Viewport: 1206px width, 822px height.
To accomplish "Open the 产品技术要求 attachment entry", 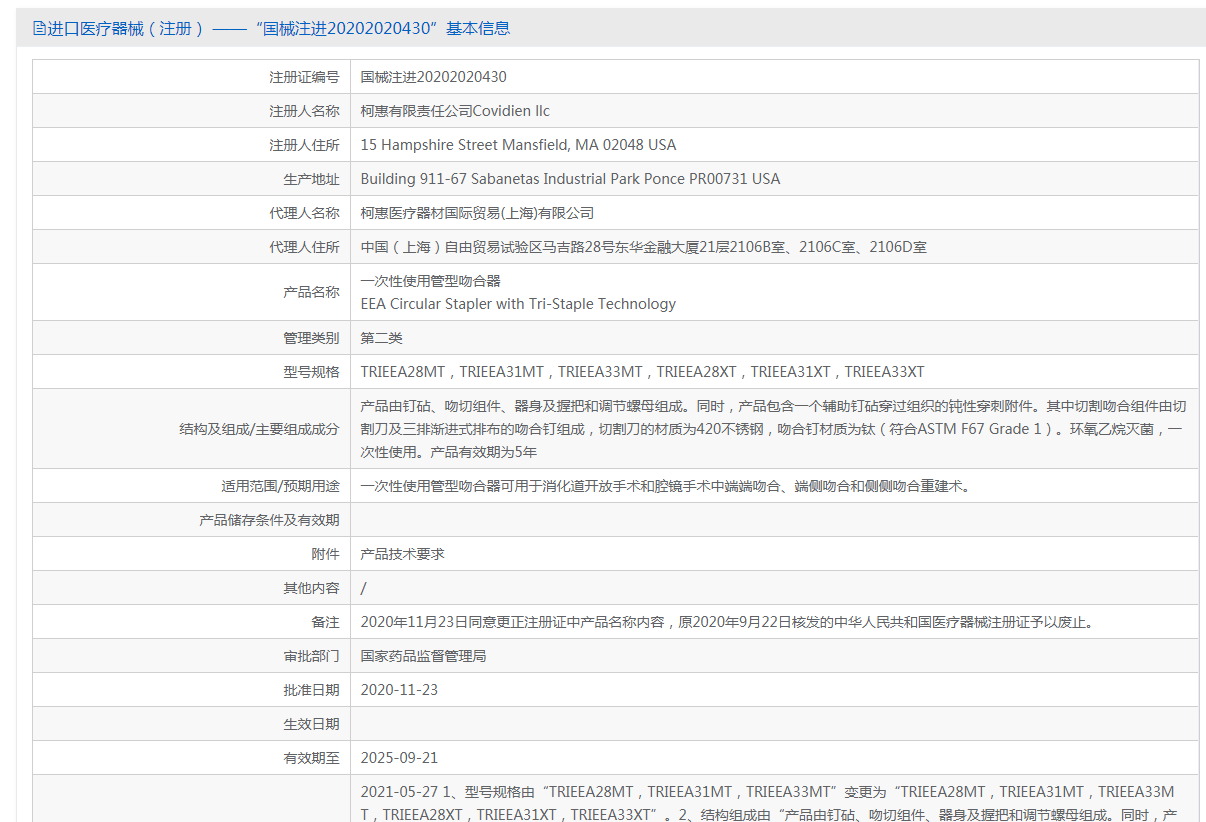I will point(402,554).
